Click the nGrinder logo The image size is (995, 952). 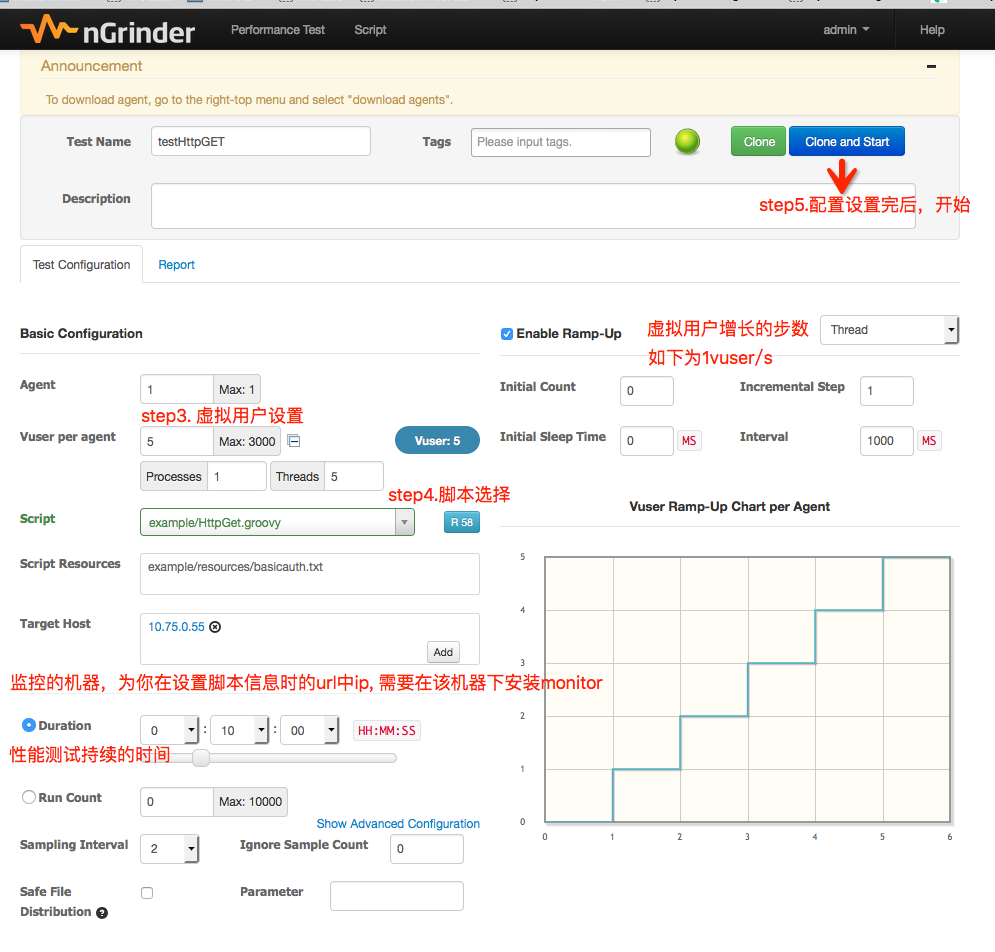(107, 30)
